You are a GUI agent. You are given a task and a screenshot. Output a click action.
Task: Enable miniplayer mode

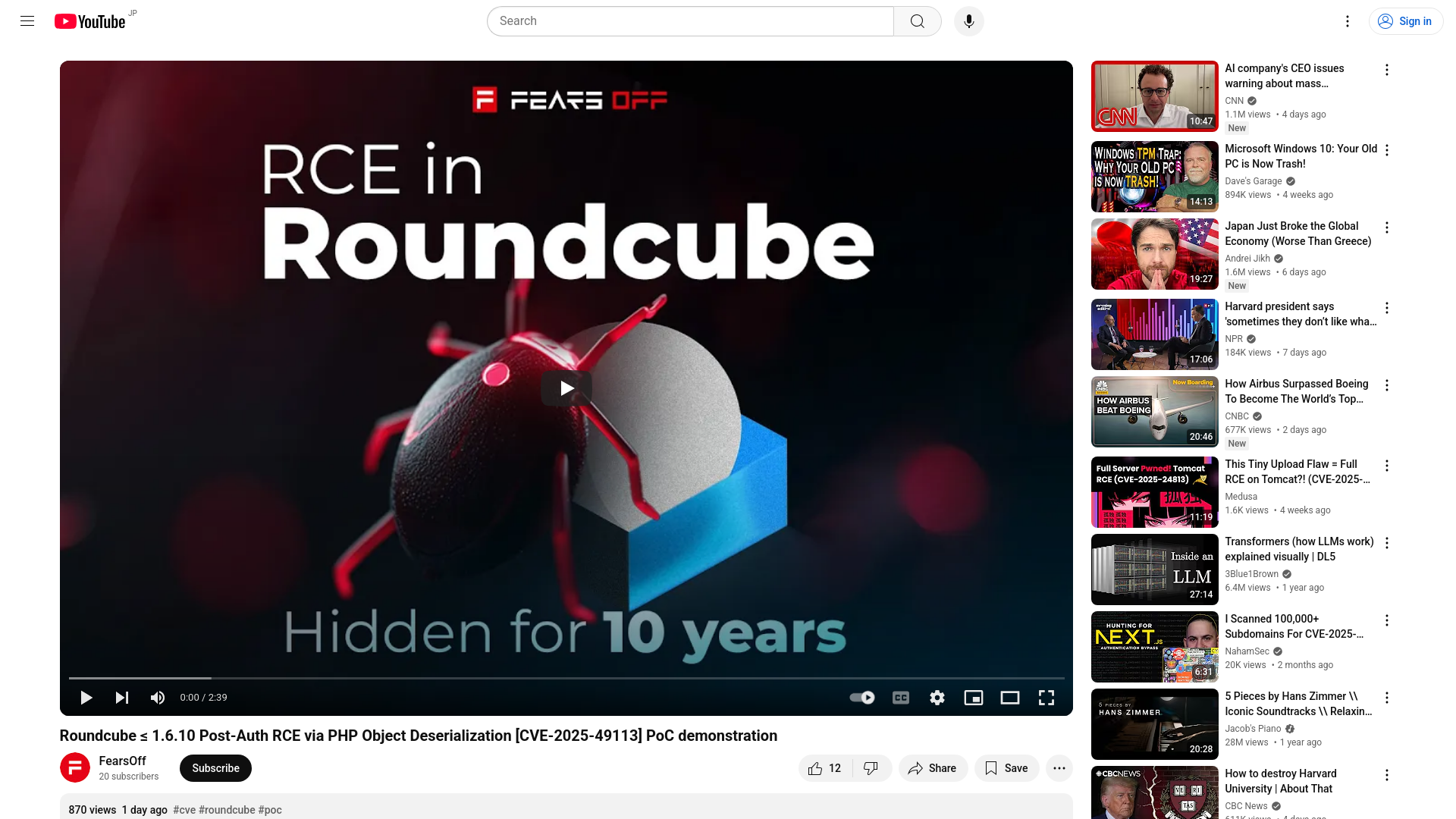[x=974, y=698]
